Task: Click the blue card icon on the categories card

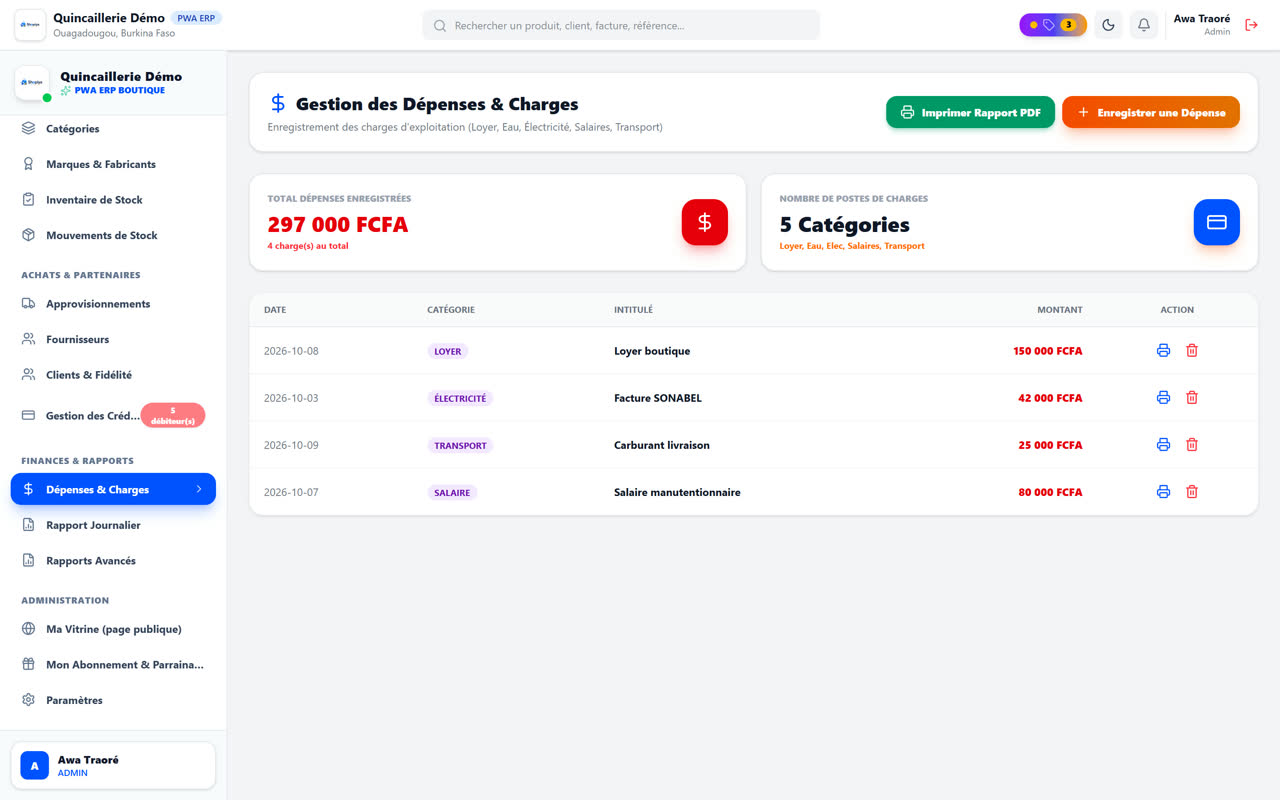Action: [x=1217, y=223]
